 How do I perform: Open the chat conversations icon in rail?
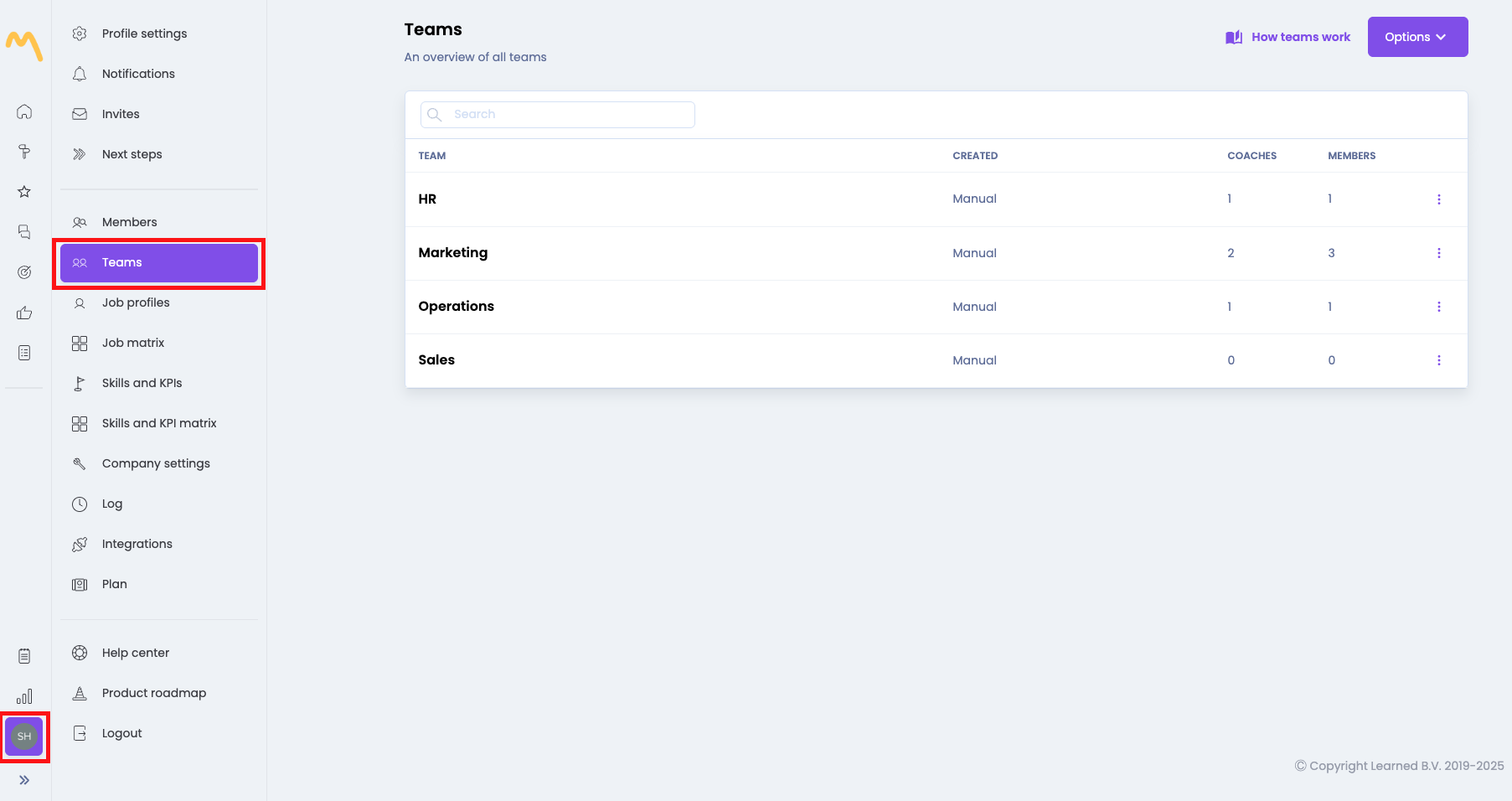(x=24, y=232)
